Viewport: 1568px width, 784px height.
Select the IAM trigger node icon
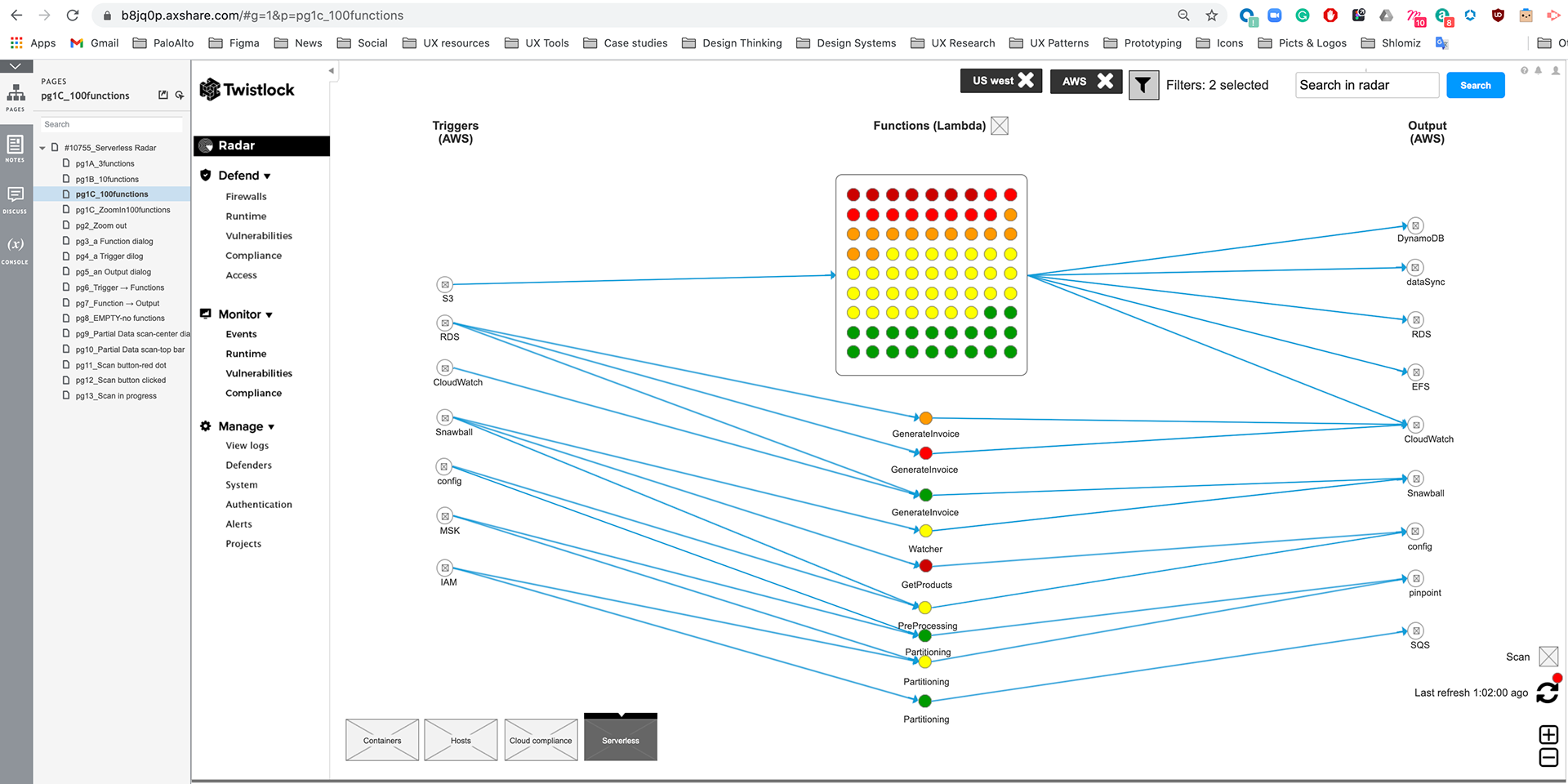[x=444, y=568]
